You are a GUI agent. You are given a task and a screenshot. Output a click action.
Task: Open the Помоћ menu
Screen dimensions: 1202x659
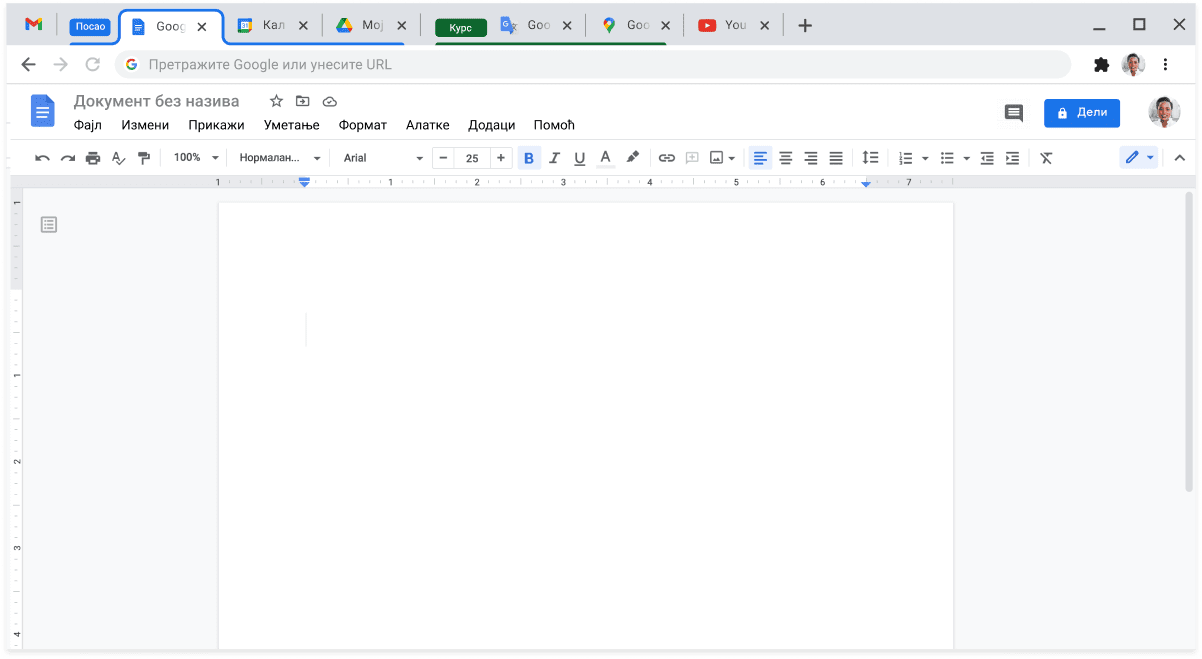[x=554, y=125]
